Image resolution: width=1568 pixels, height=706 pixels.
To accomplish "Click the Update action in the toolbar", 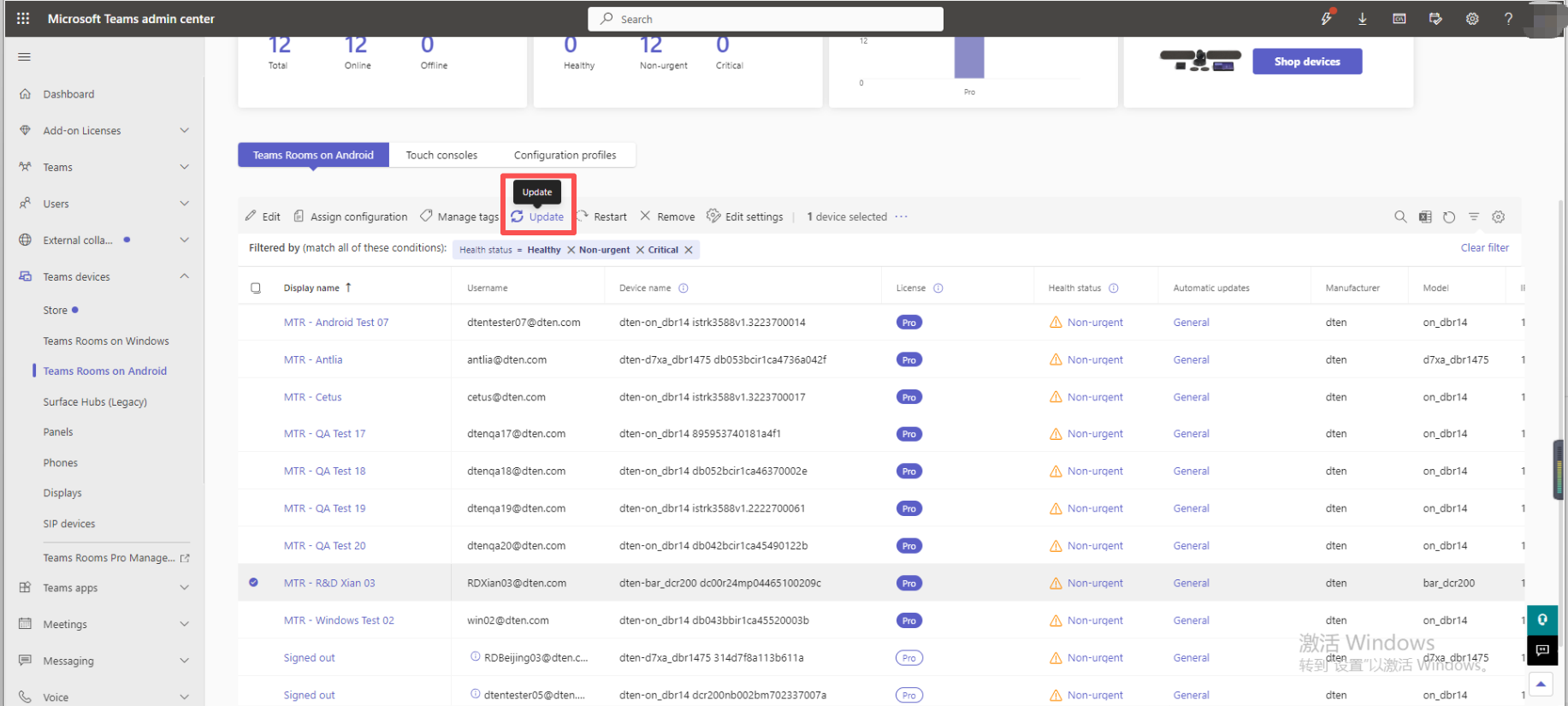I will pos(538,217).
